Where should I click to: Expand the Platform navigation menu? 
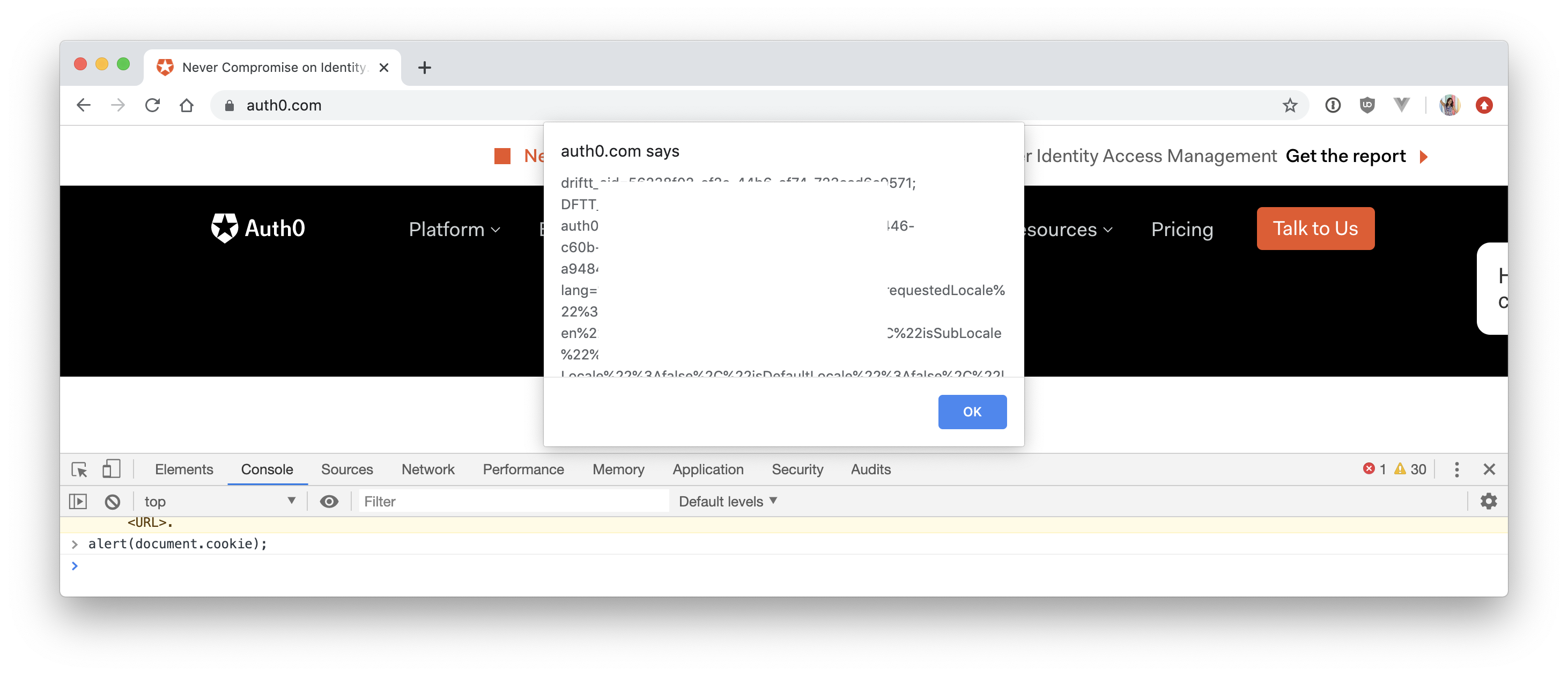pos(454,229)
